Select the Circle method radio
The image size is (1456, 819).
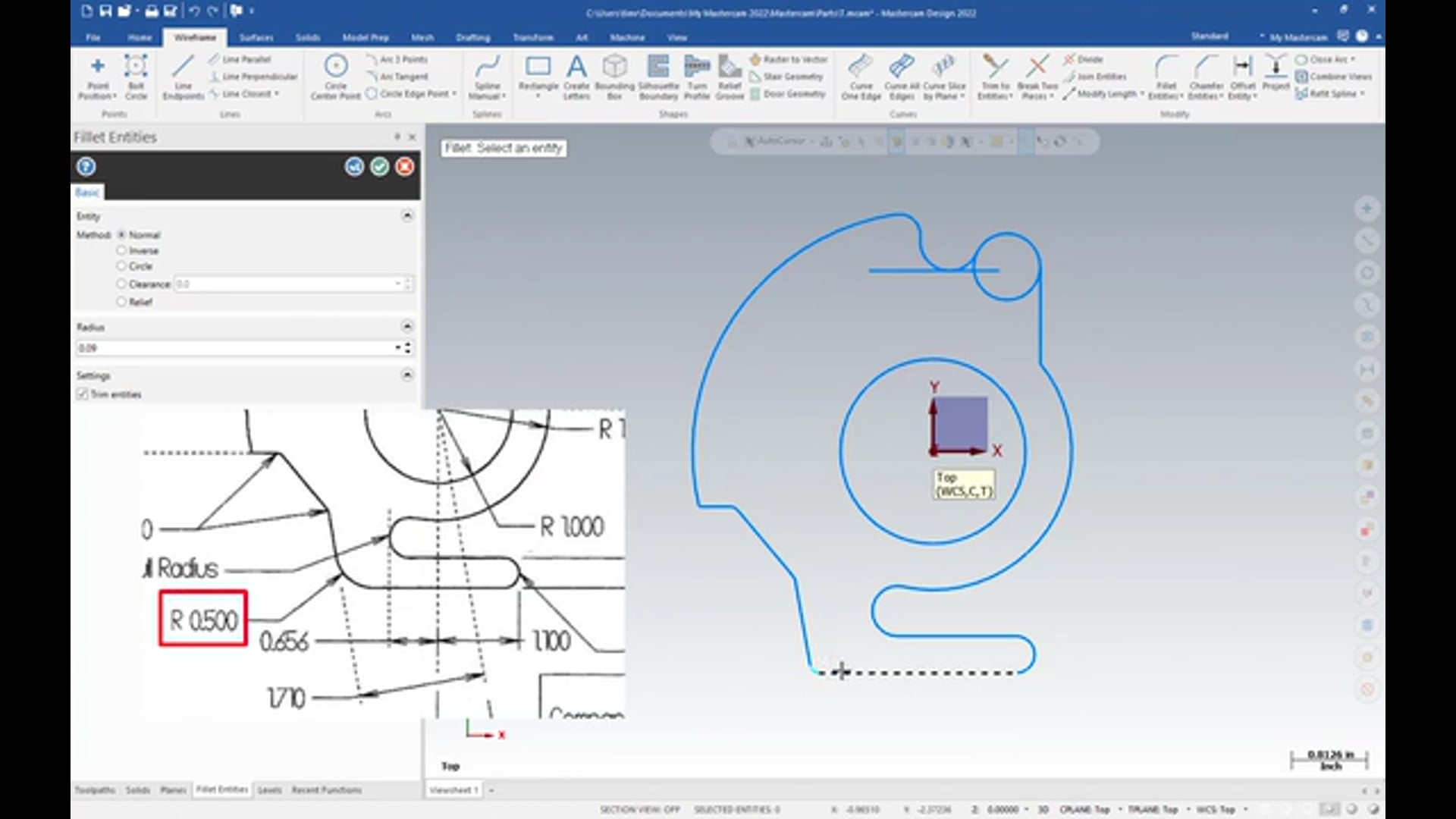click(121, 266)
